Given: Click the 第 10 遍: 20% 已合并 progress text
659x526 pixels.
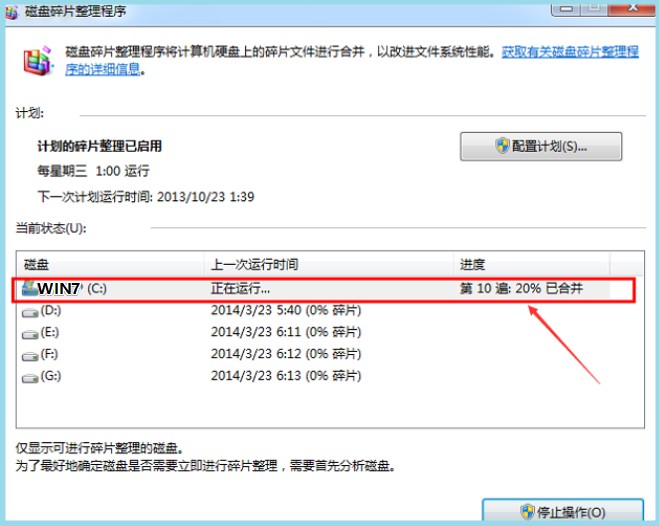Looking at the screenshot, I should 521,289.
